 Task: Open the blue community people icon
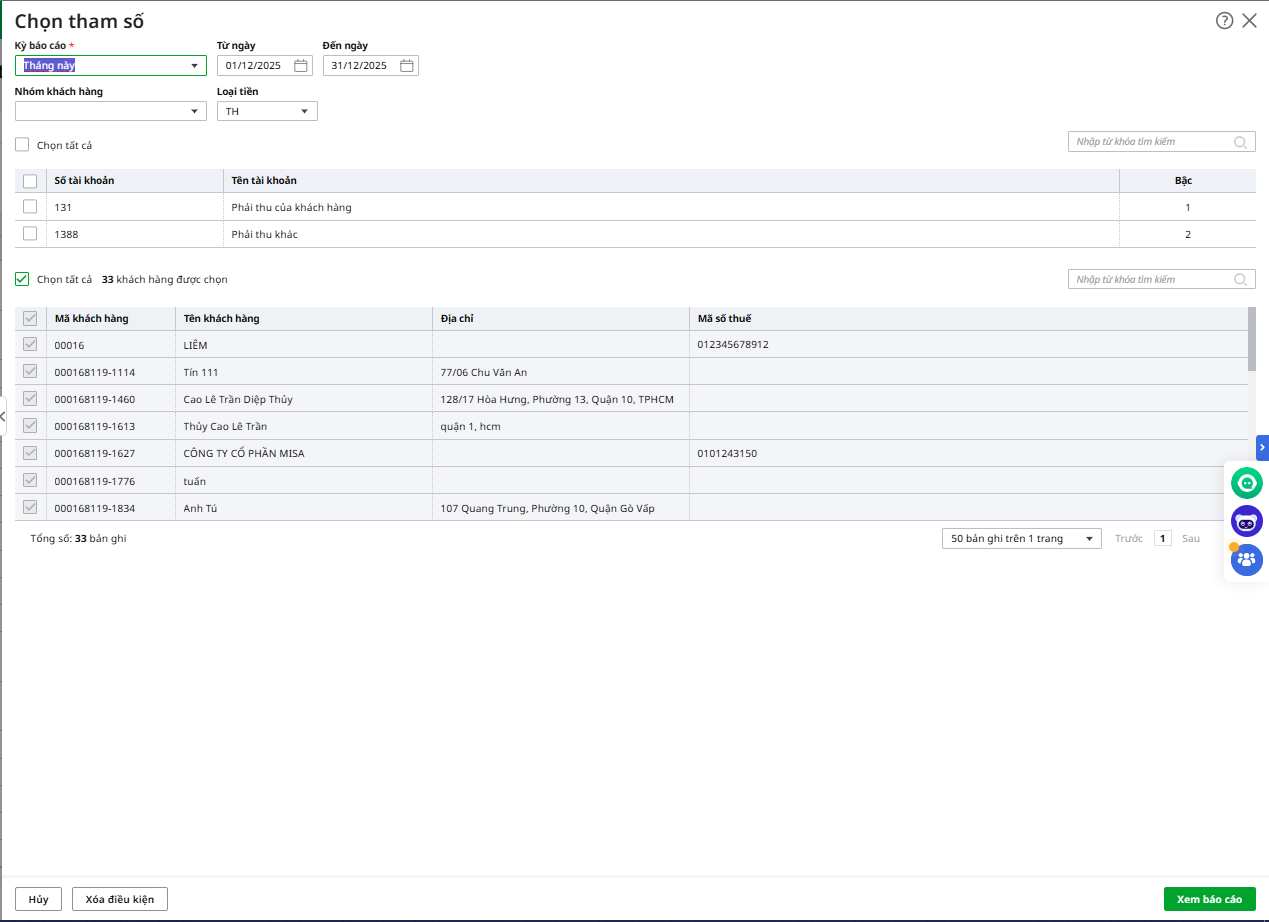point(1246,559)
